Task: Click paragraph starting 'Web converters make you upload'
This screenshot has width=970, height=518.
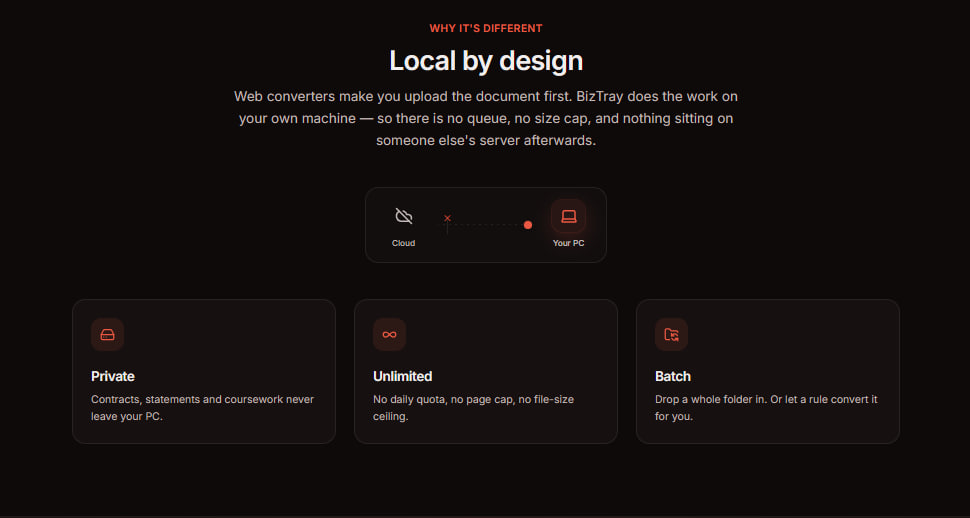Action: [x=486, y=118]
